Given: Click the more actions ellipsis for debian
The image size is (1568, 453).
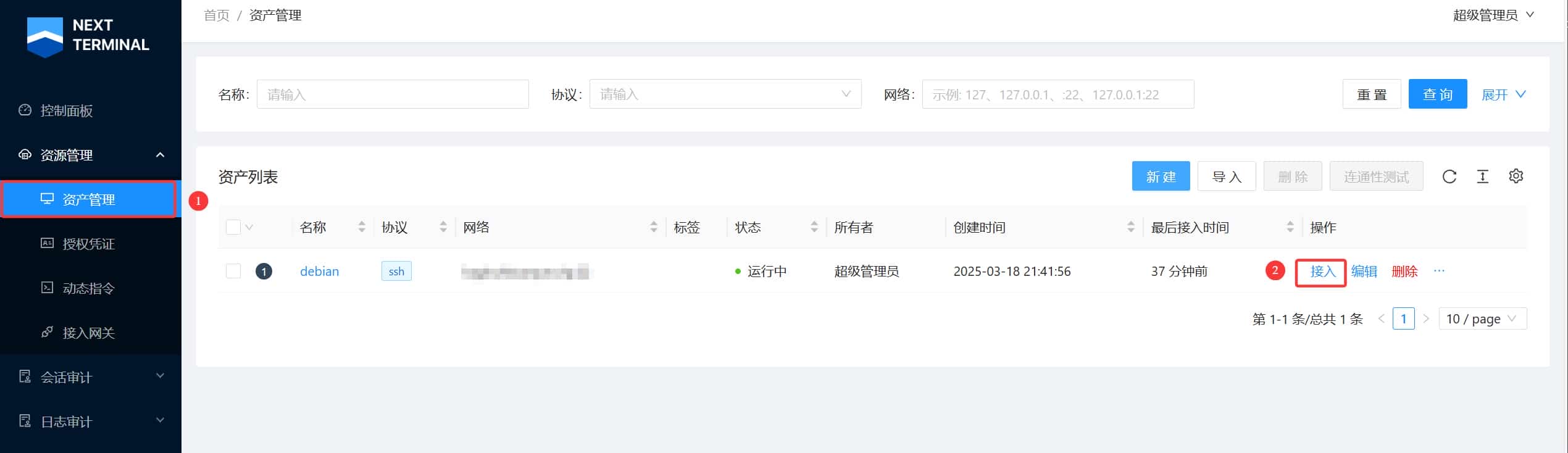Looking at the screenshot, I should coord(1439,271).
